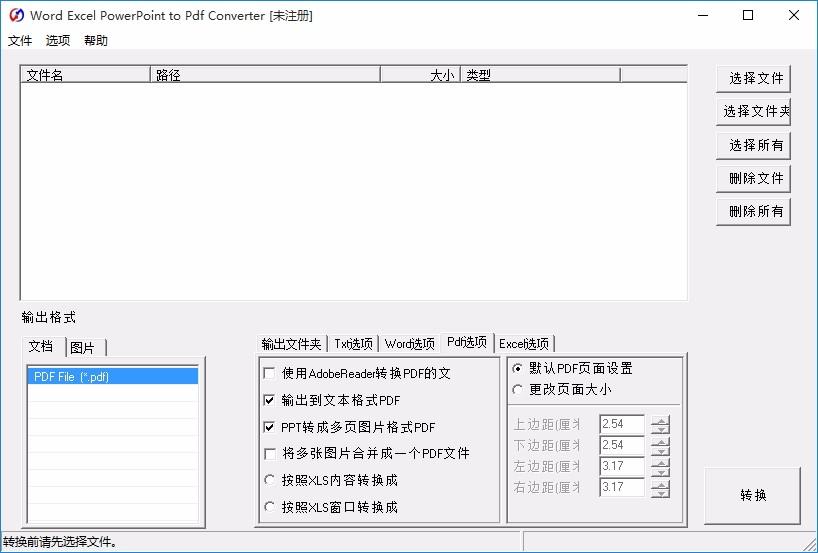Click the 下边距 value field
Viewport: 818px width, 553px height.
click(x=622, y=445)
